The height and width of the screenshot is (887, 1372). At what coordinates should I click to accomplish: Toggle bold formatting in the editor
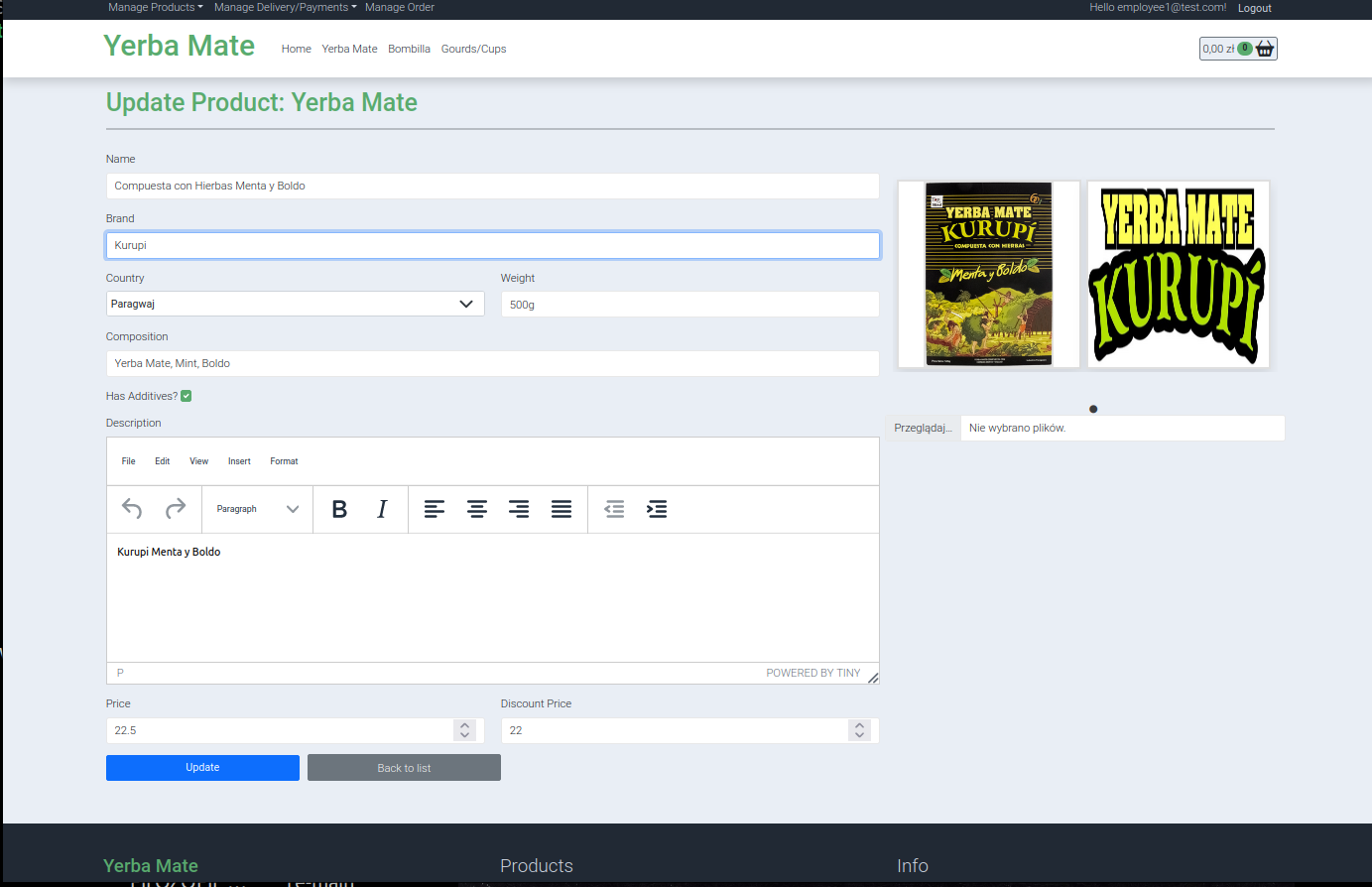(x=339, y=509)
